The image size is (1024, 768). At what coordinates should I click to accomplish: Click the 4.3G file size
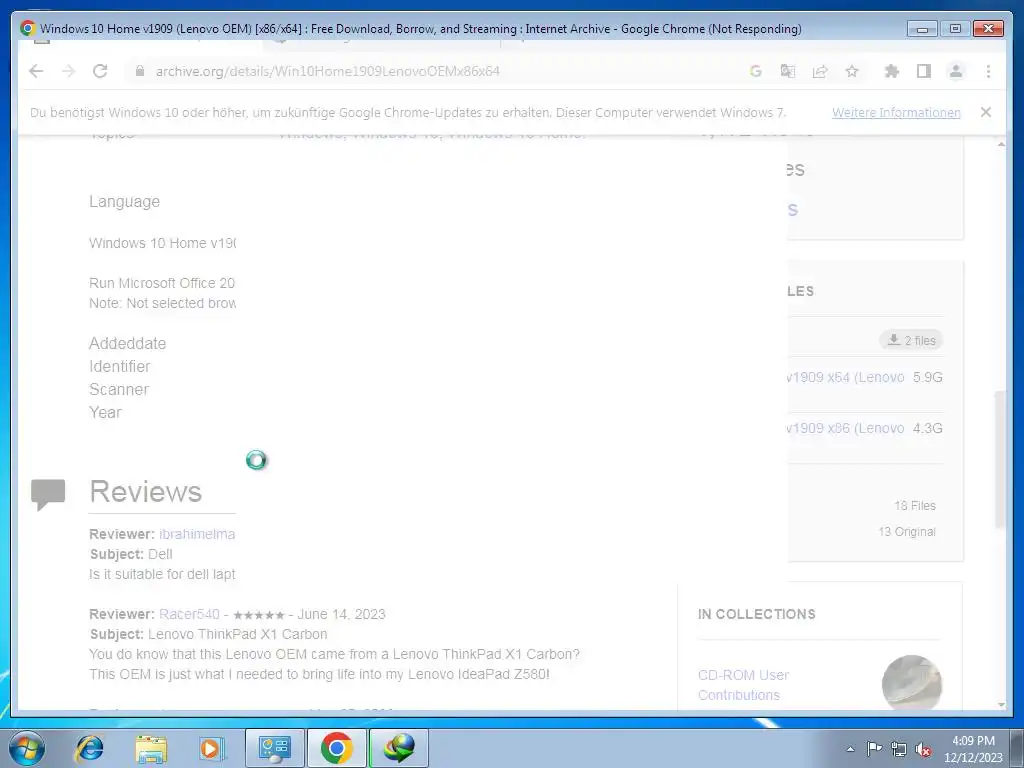point(927,428)
